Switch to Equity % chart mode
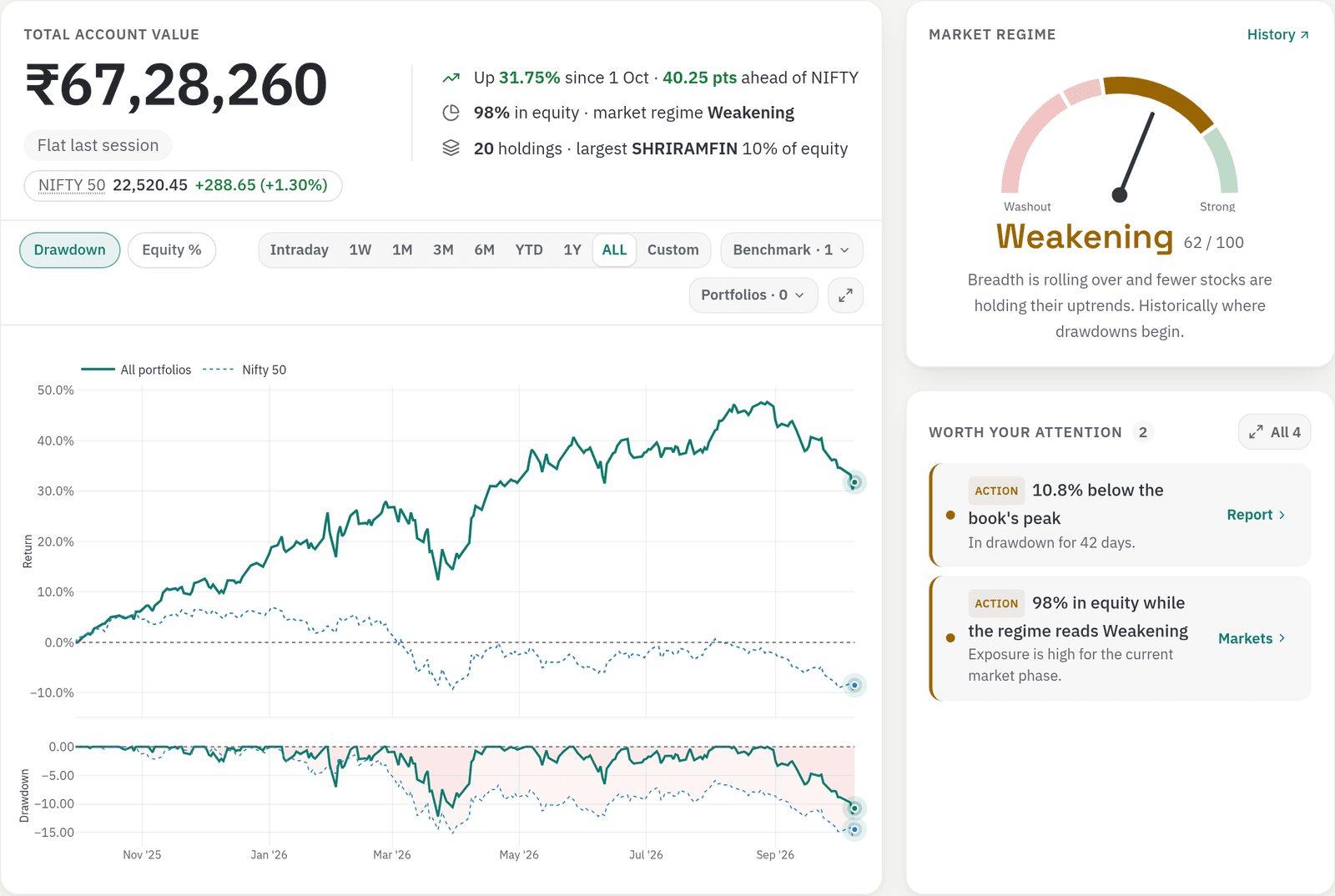Screen dimensions: 1335x896 pos(172,250)
